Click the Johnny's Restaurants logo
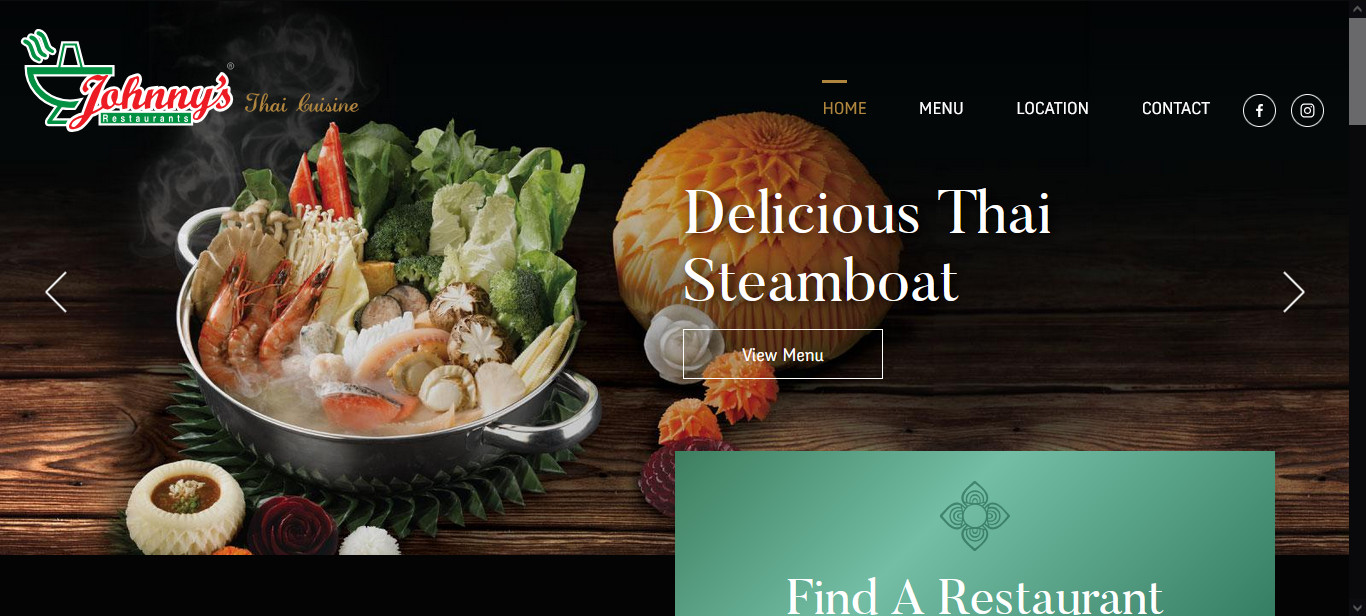 coord(127,82)
